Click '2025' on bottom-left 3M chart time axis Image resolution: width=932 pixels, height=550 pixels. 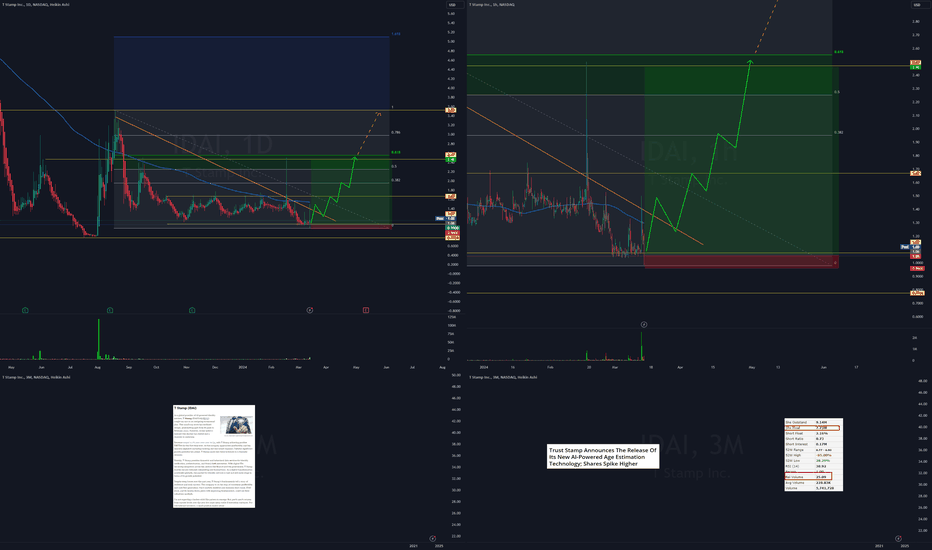[439, 546]
